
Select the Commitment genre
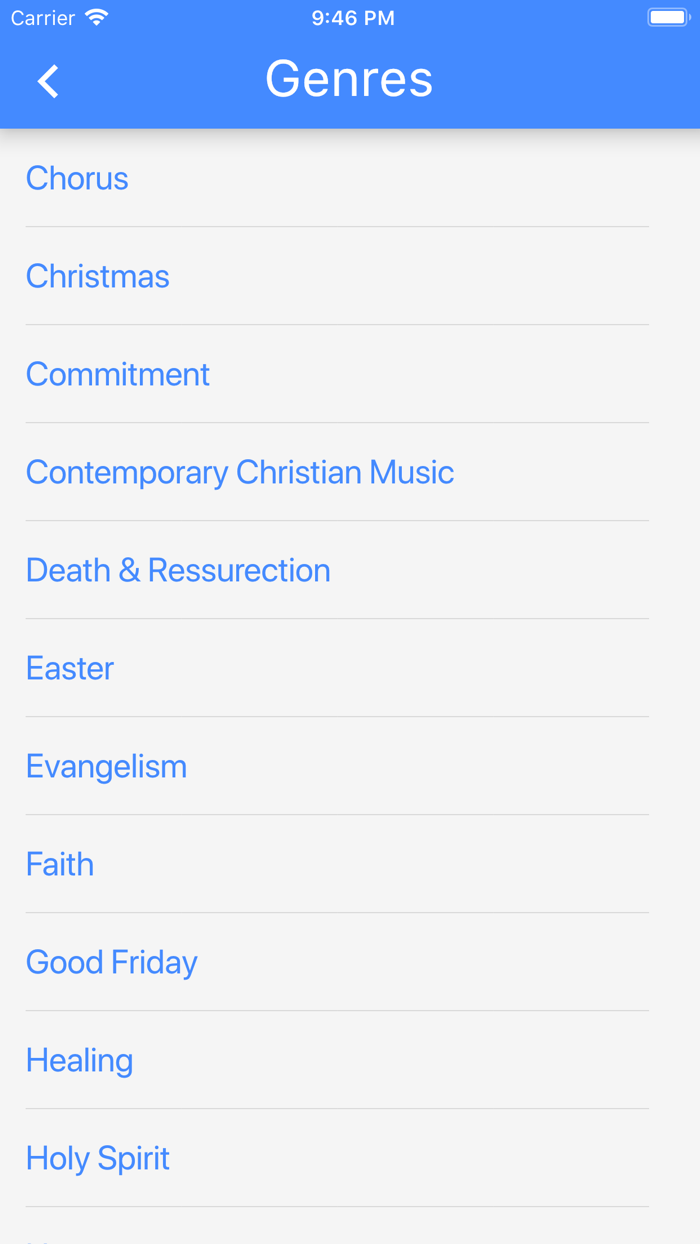[117, 375]
